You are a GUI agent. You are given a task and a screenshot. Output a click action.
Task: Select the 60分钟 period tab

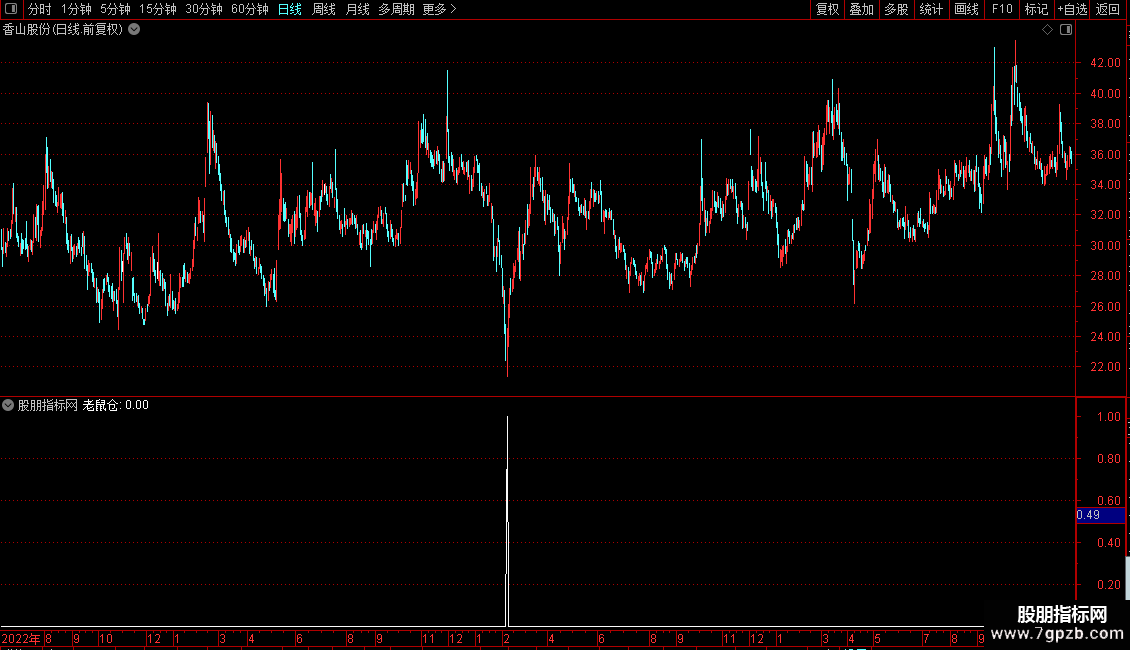pyautogui.click(x=249, y=9)
